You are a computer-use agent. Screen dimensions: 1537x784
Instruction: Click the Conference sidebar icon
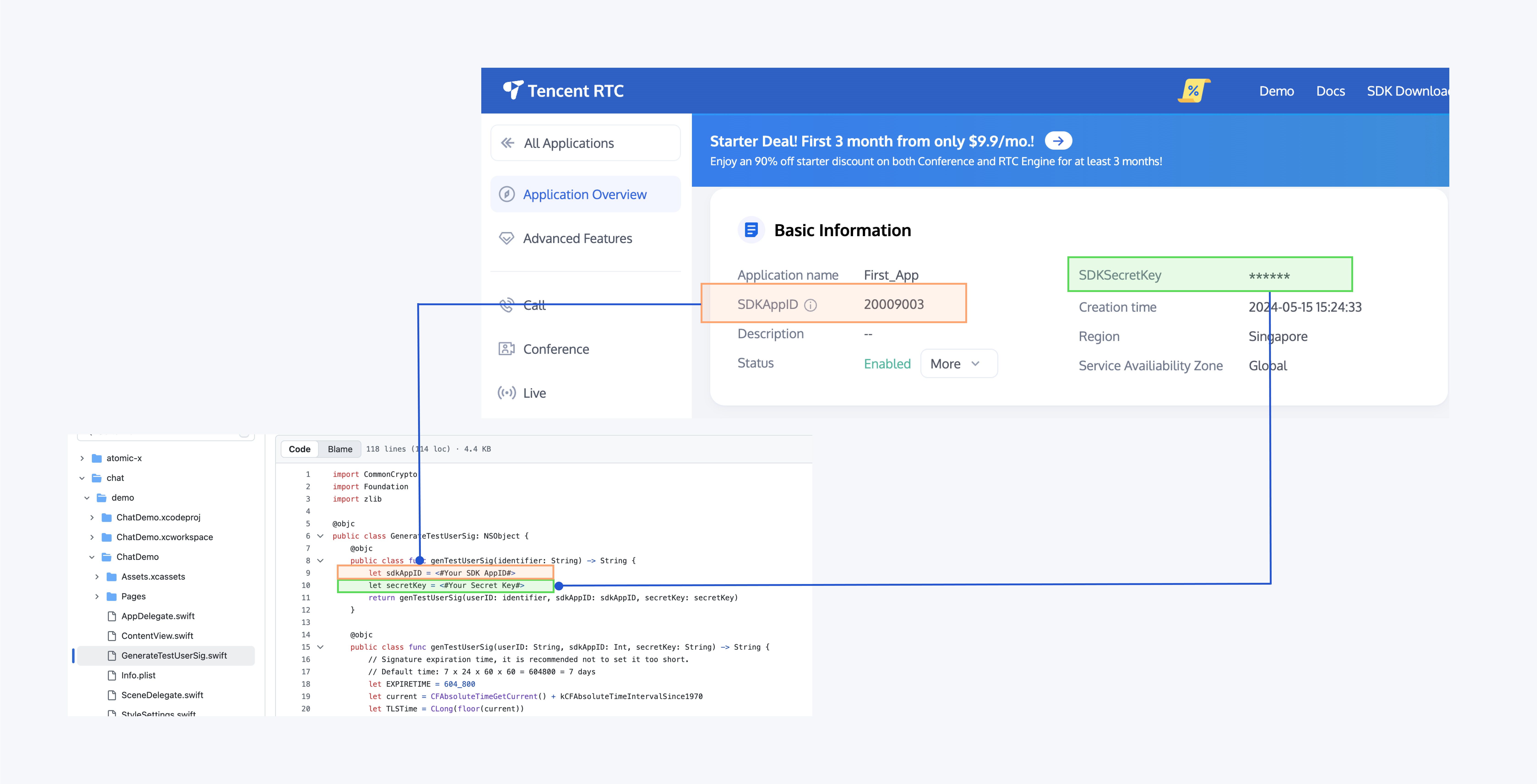[506, 349]
